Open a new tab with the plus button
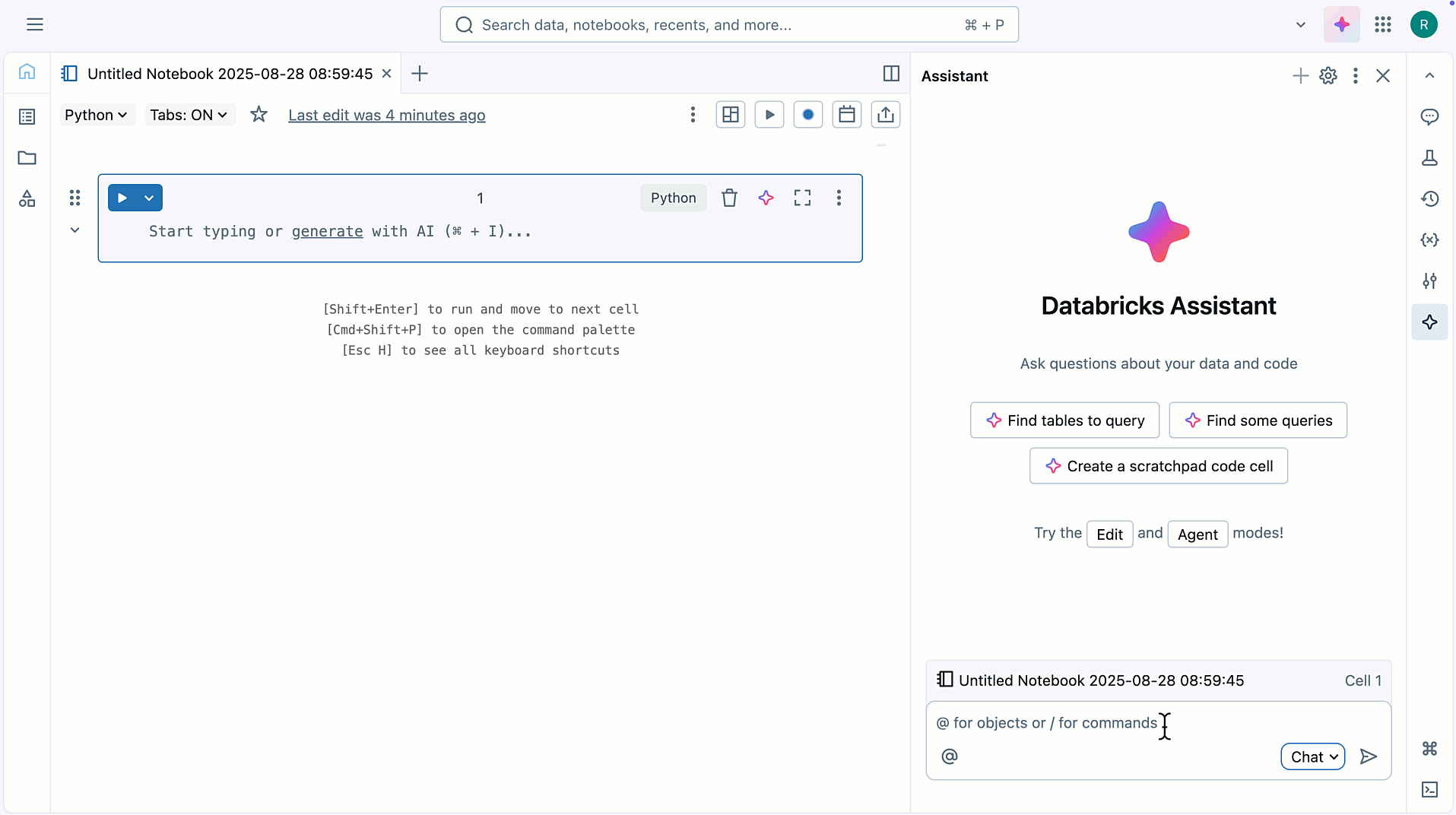The width and height of the screenshot is (1456, 815). [x=420, y=74]
